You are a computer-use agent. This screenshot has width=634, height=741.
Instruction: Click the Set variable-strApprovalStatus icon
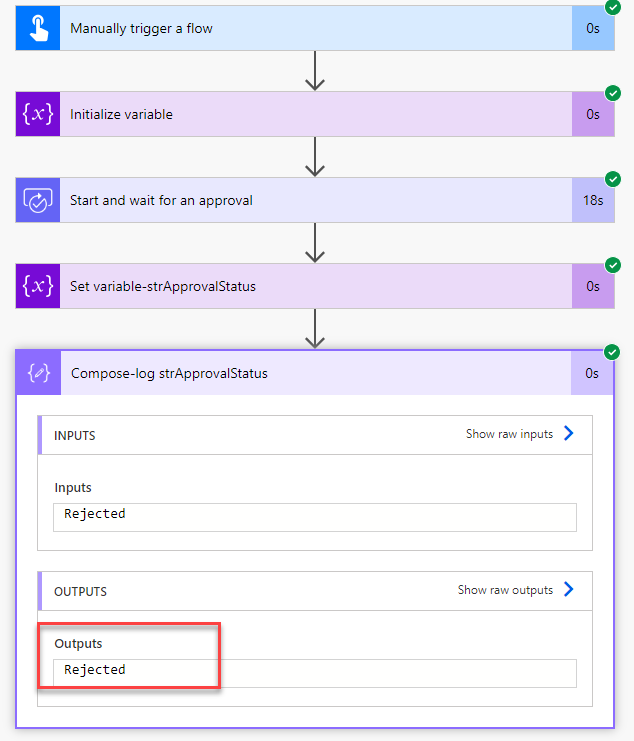click(x=38, y=286)
